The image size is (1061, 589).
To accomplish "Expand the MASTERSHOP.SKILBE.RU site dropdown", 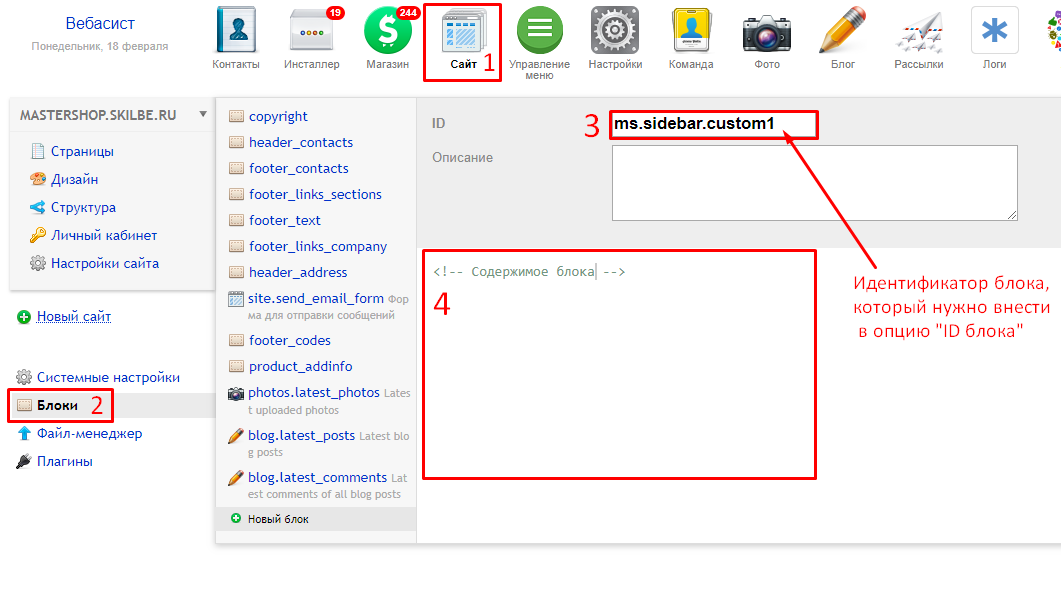I will (x=204, y=115).
